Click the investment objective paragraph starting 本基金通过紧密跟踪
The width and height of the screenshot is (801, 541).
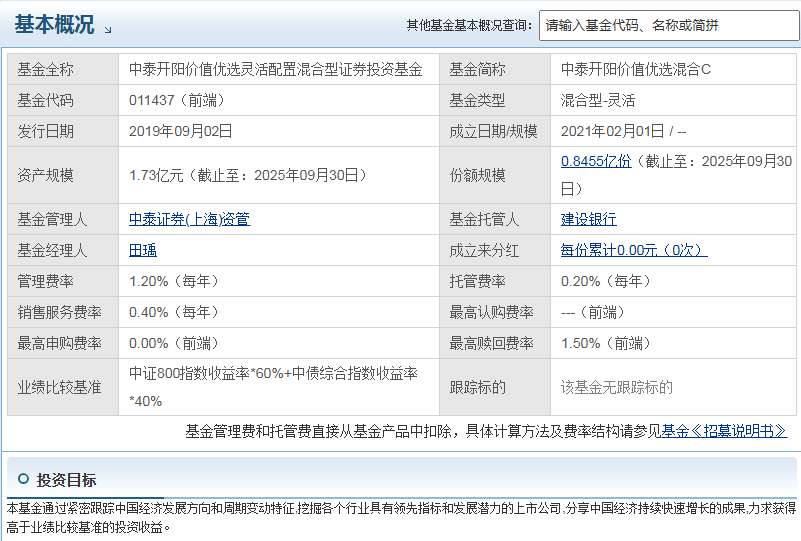point(401,517)
